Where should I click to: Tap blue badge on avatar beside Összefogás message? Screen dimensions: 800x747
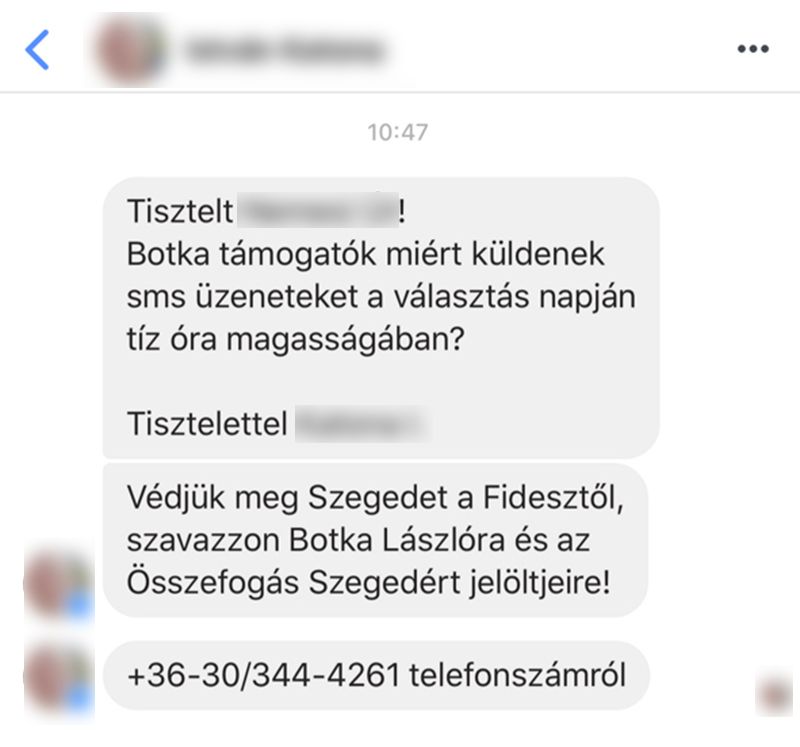point(80,607)
